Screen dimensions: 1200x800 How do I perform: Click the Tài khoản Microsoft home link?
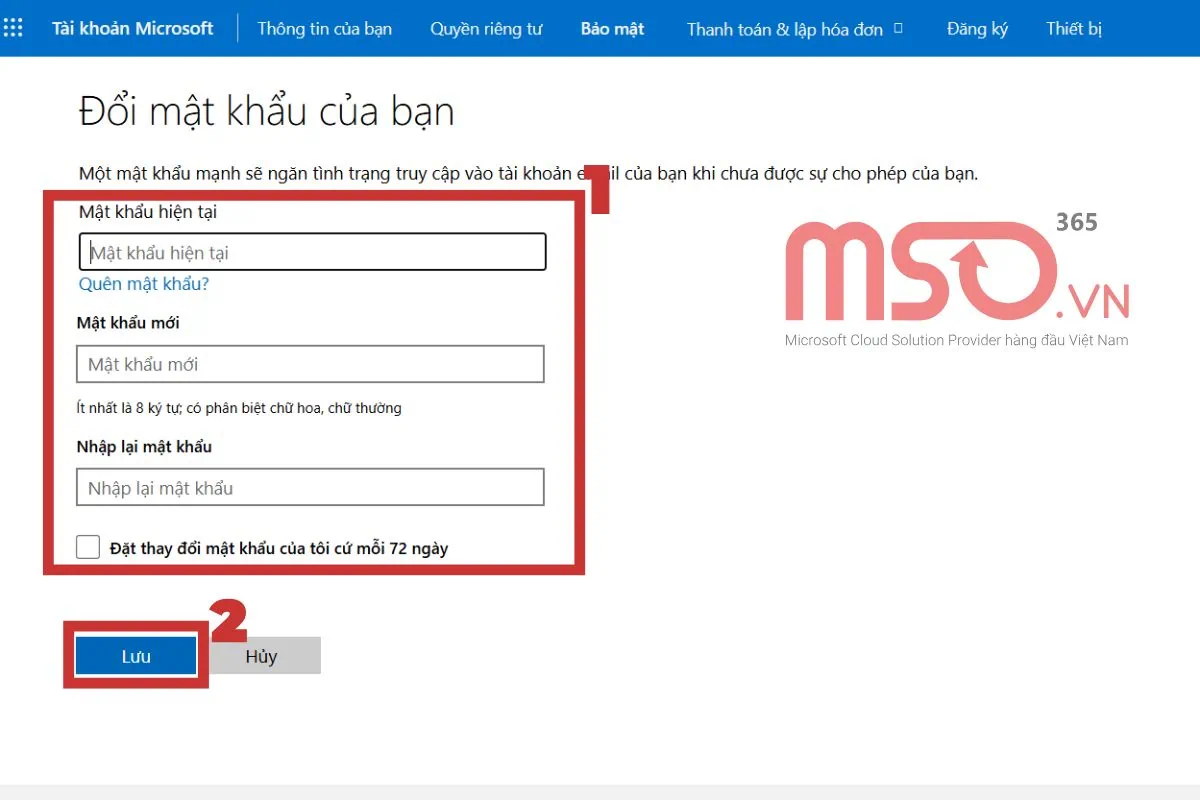[x=132, y=29]
